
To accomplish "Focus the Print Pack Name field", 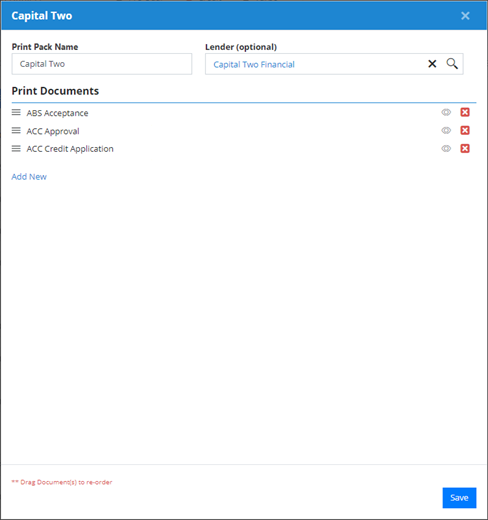I will point(102,64).
